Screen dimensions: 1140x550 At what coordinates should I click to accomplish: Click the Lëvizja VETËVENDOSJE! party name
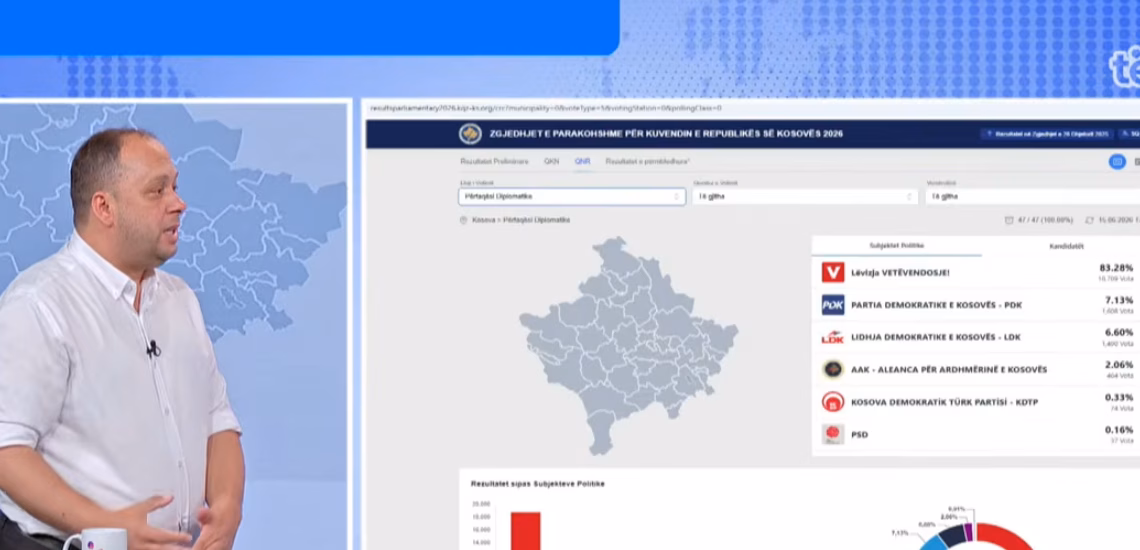point(900,273)
